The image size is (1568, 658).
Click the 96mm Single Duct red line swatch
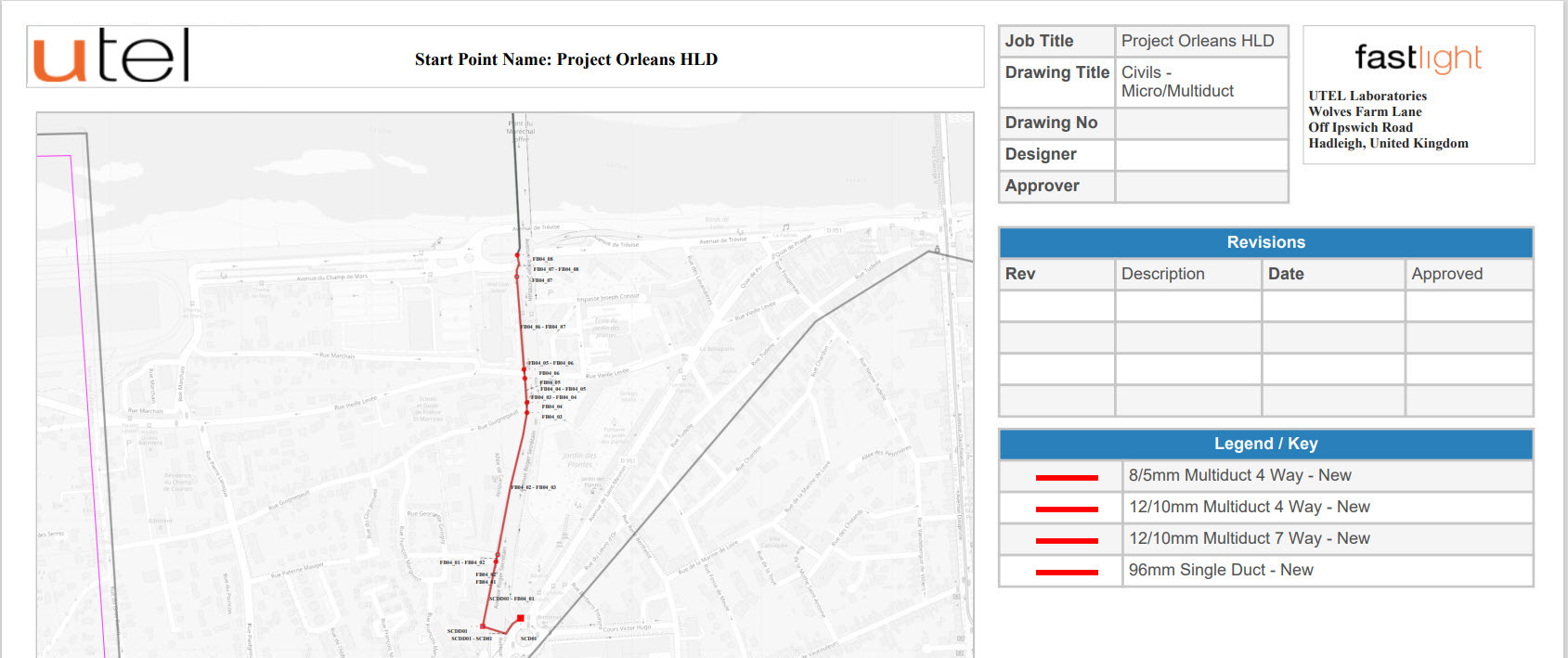[1067, 572]
